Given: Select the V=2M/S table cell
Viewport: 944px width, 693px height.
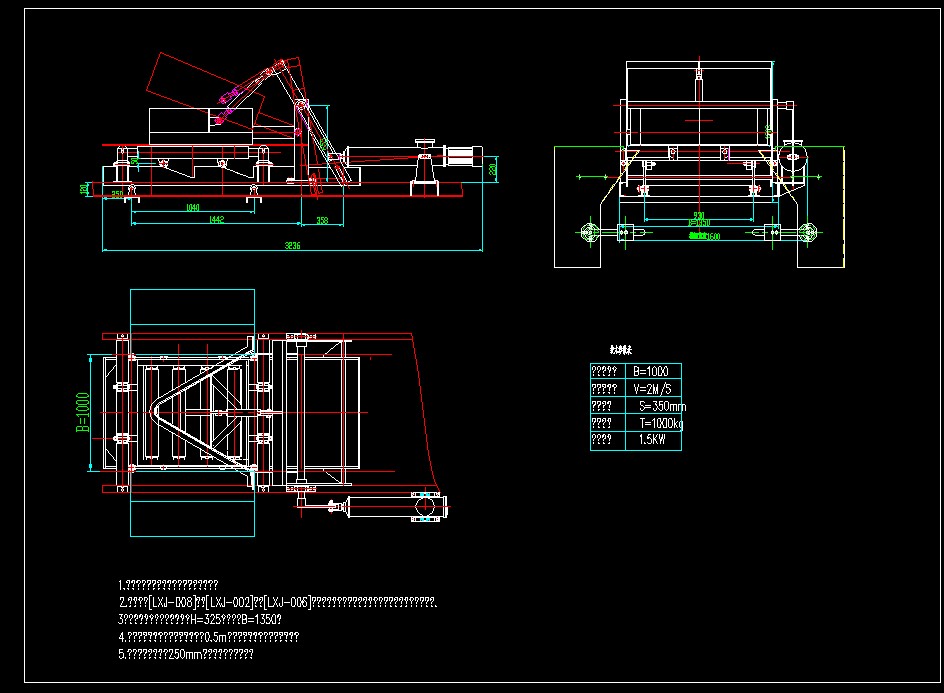Looking at the screenshot, I should tap(651, 388).
